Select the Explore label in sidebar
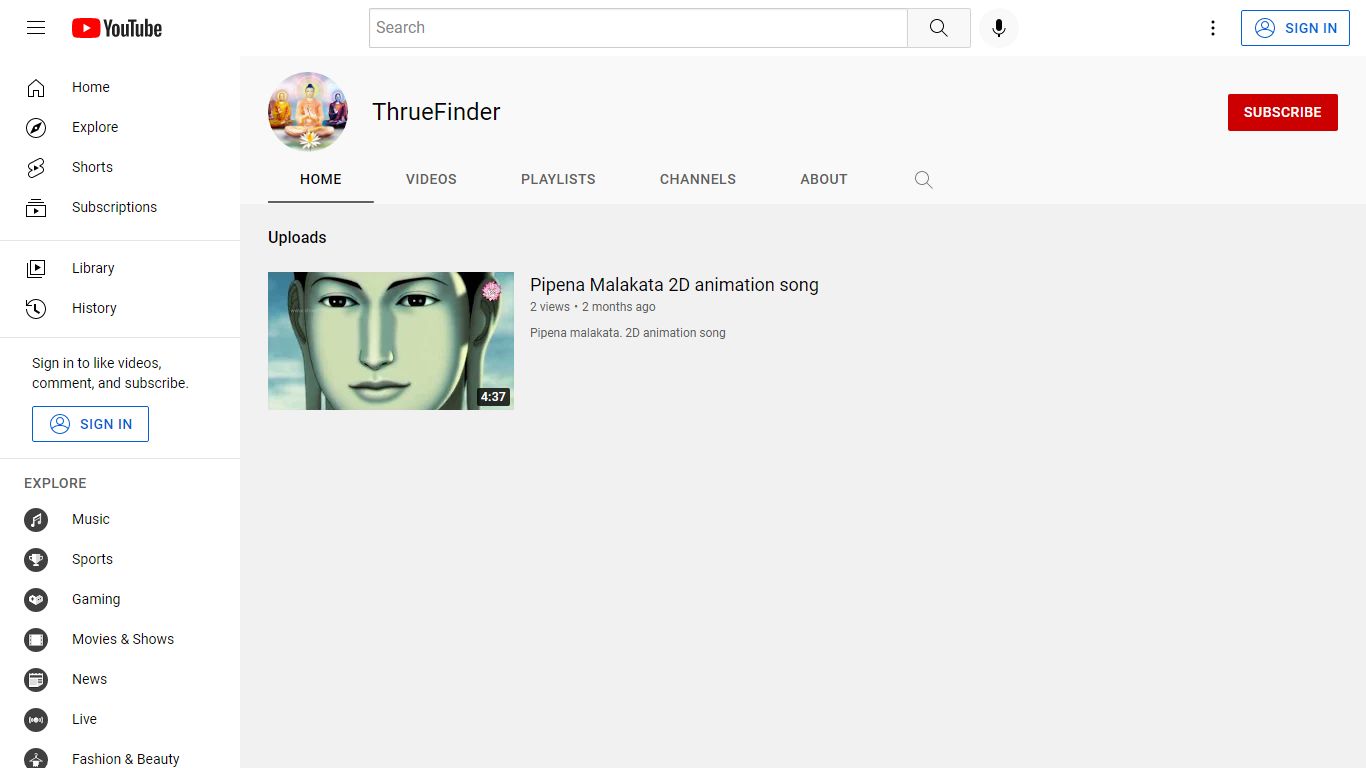This screenshot has width=1366, height=768. (95, 128)
